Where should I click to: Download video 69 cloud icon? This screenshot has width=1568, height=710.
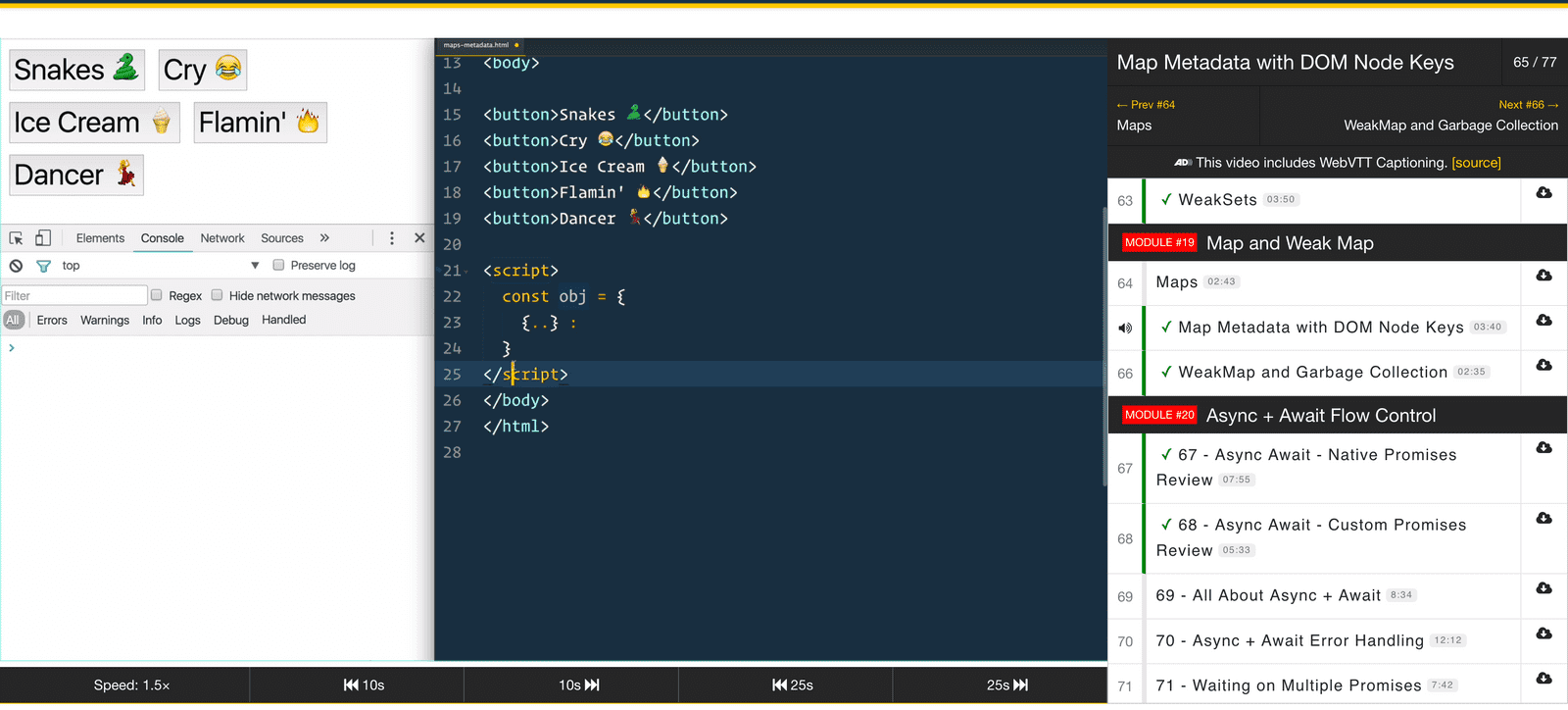tap(1543, 588)
